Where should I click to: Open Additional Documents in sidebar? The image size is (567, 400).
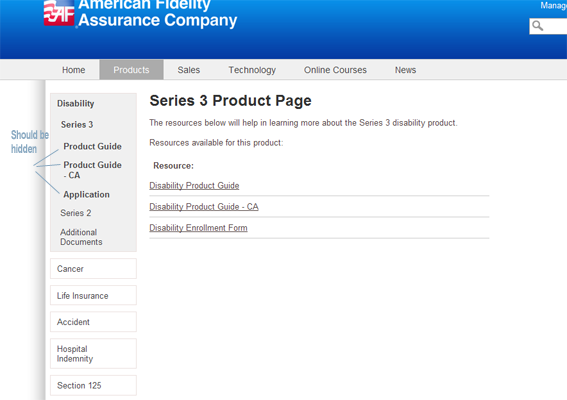point(81,237)
